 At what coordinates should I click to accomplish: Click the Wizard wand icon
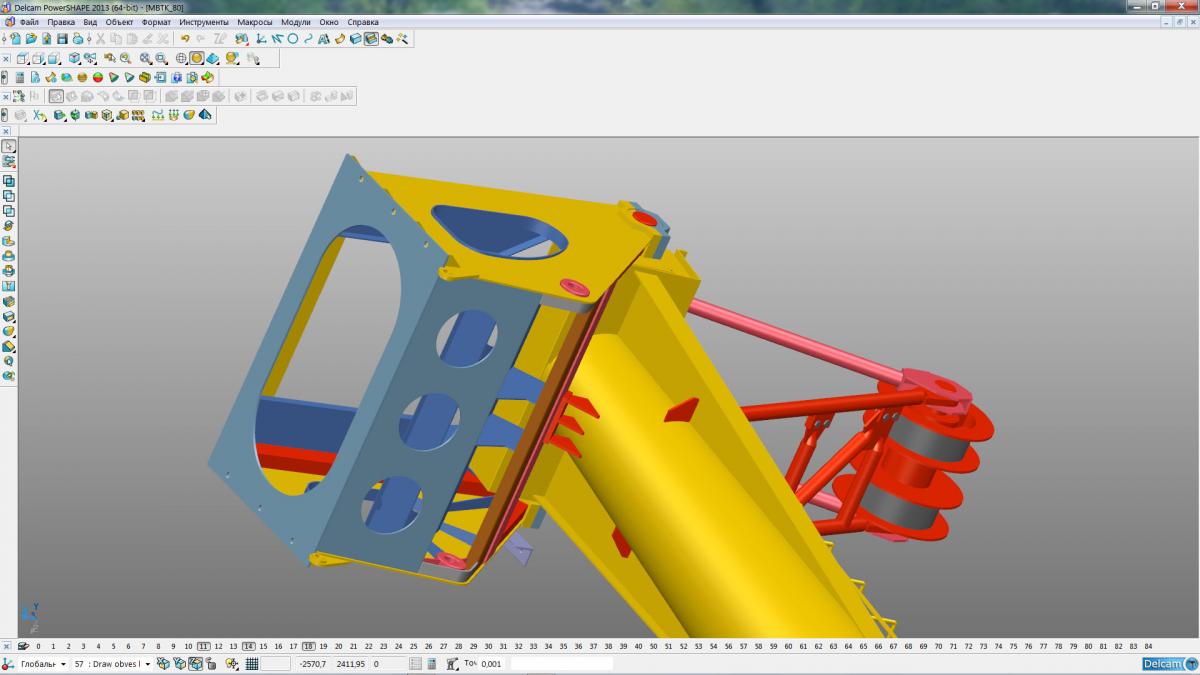402,39
